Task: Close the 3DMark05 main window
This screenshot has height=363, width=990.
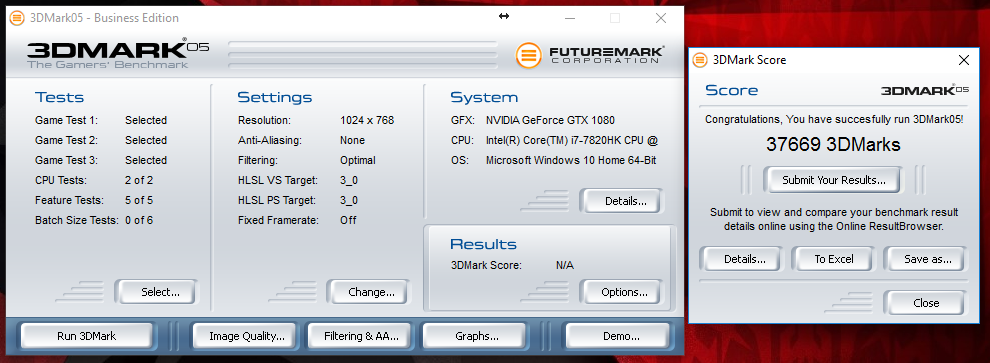Action: pyautogui.click(x=660, y=18)
